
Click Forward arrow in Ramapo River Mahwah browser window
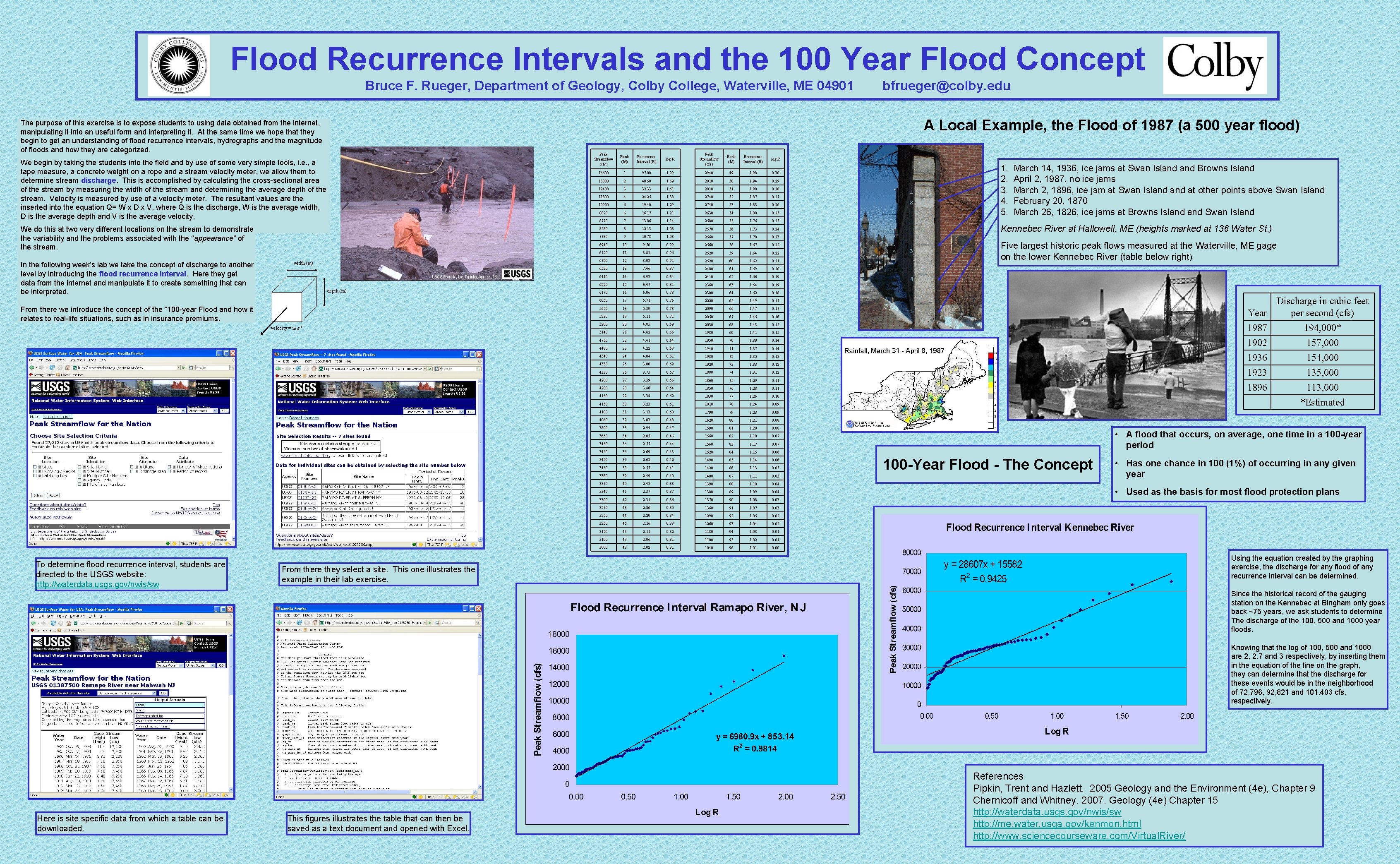[43, 624]
